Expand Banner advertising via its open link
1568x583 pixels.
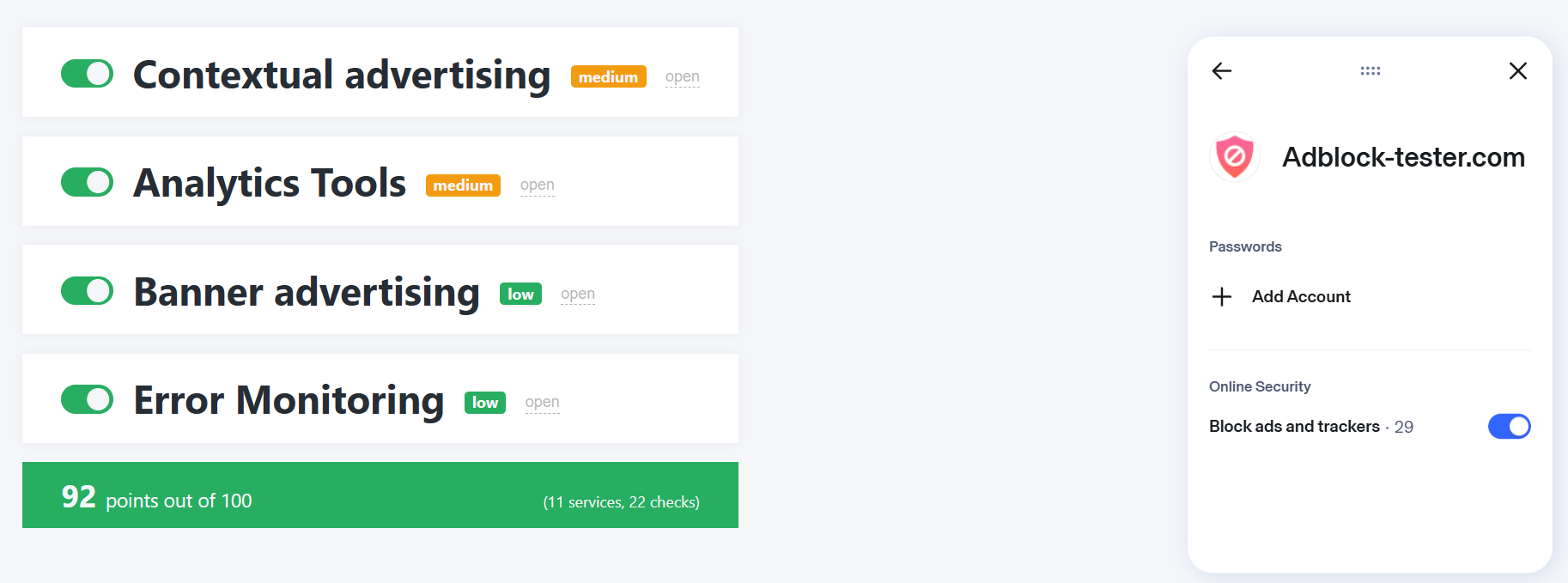tap(577, 293)
